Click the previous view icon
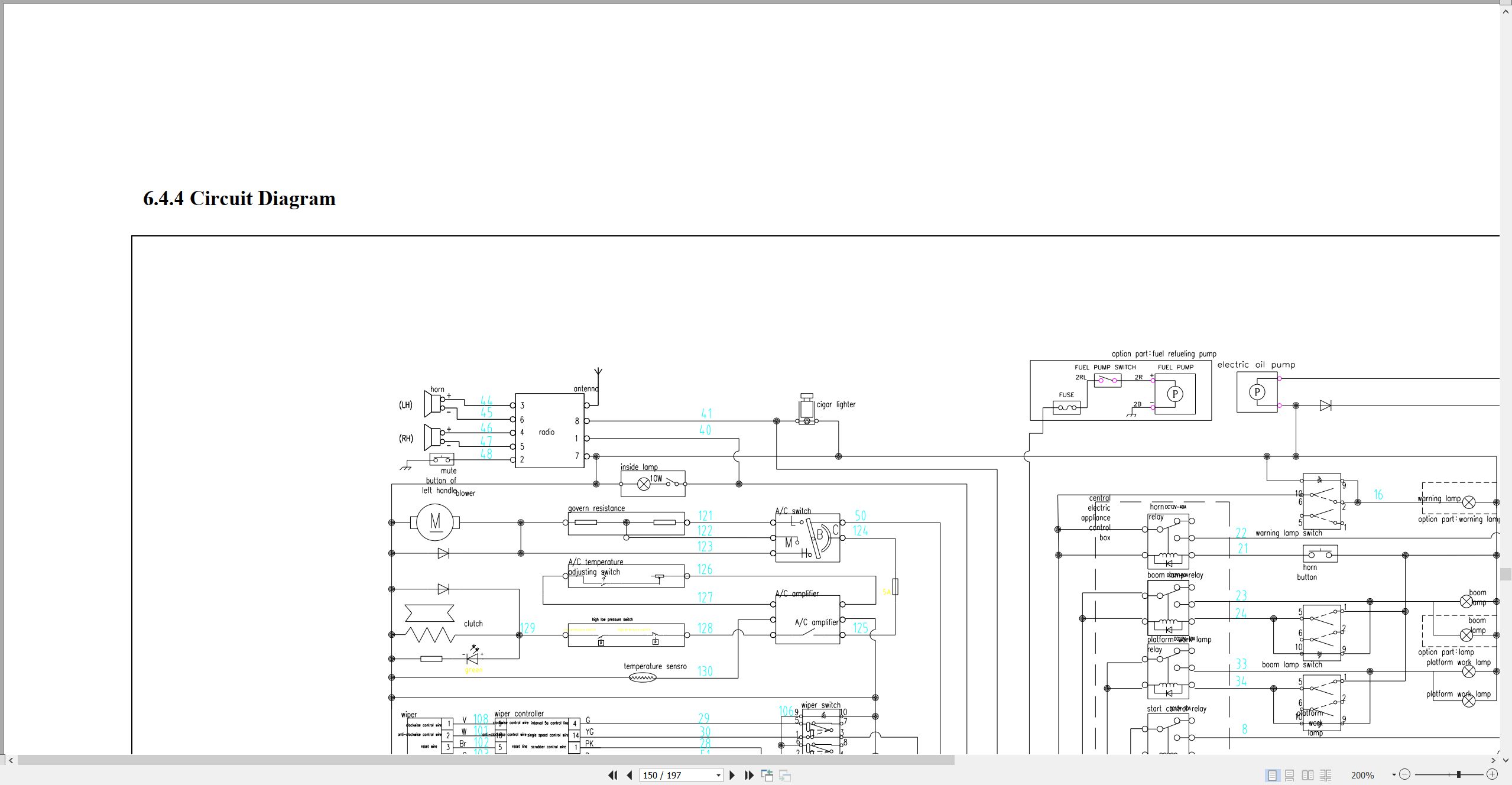 coord(767,775)
